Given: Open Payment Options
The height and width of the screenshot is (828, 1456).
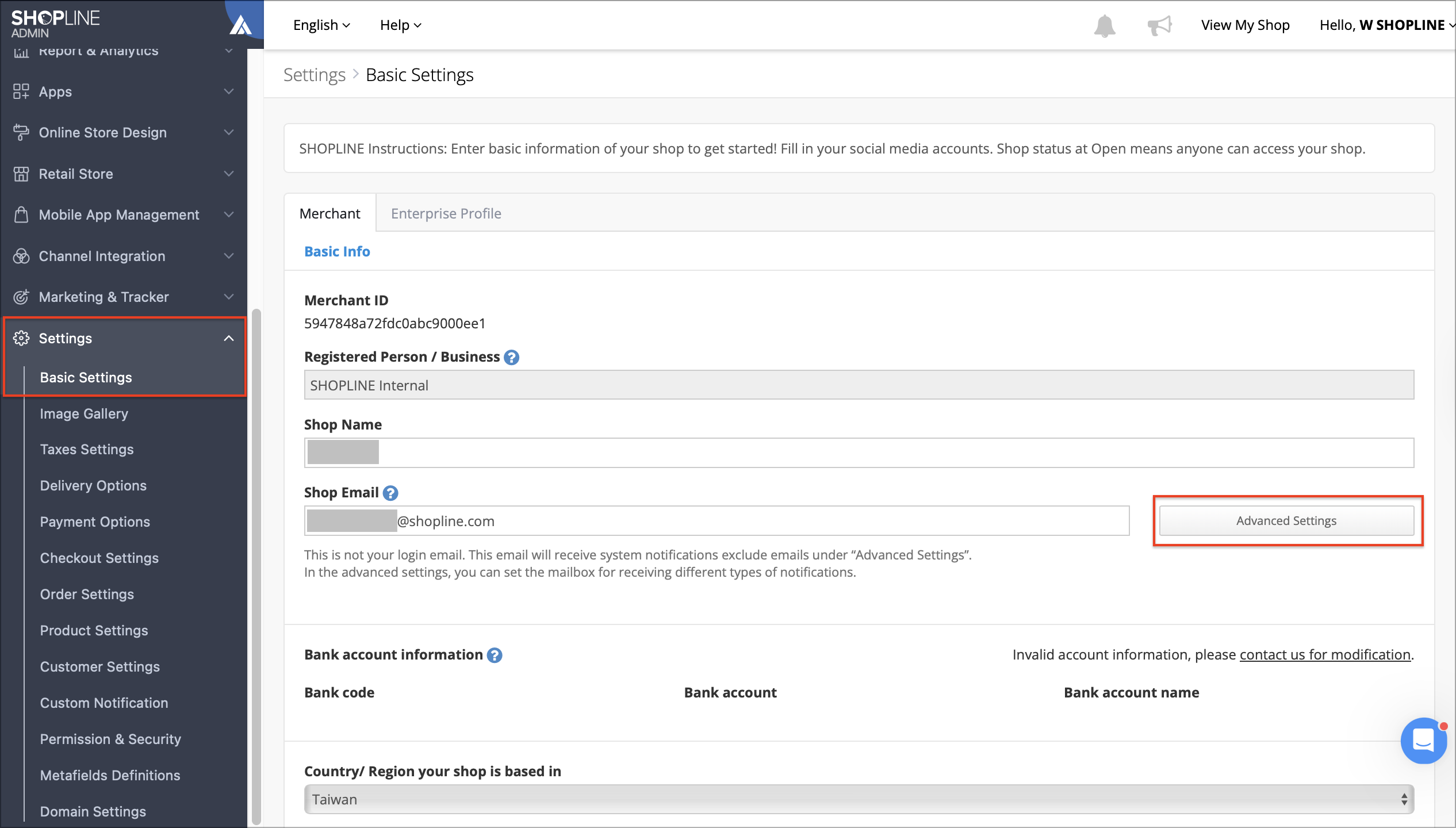Looking at the screenshot, I should 95,522.
